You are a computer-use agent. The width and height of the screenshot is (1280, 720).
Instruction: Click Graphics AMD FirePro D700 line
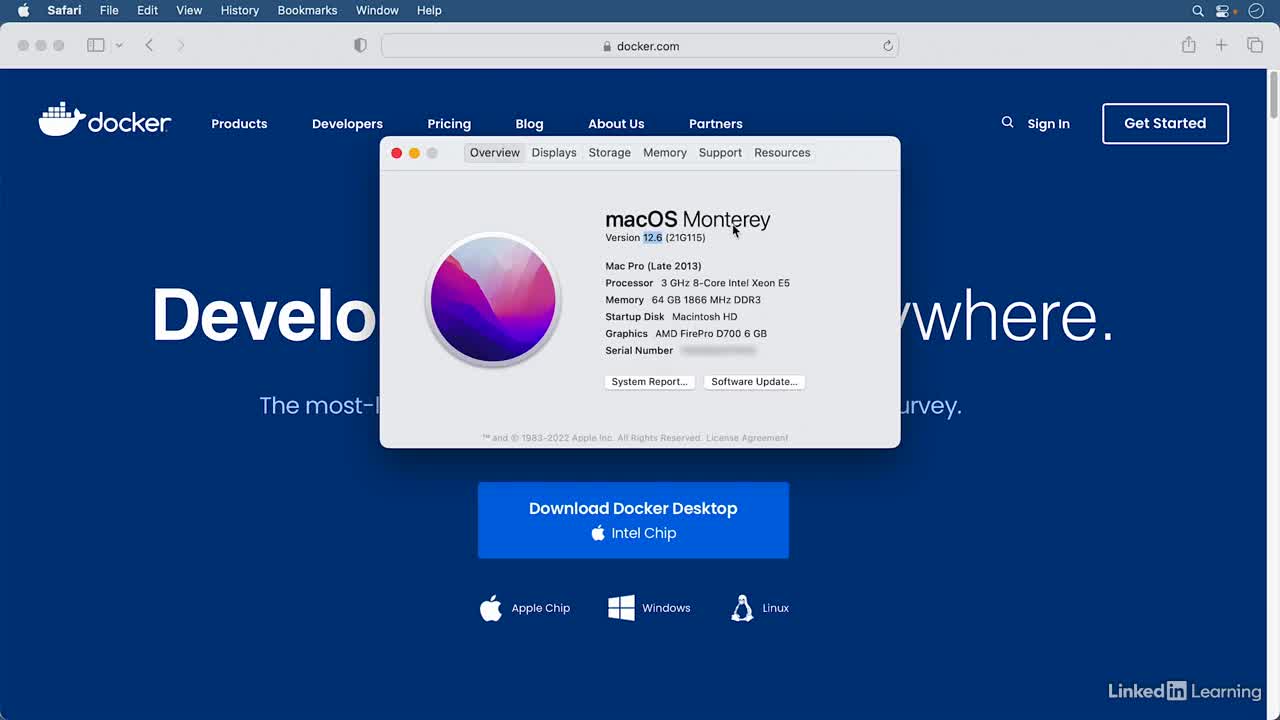686,334
